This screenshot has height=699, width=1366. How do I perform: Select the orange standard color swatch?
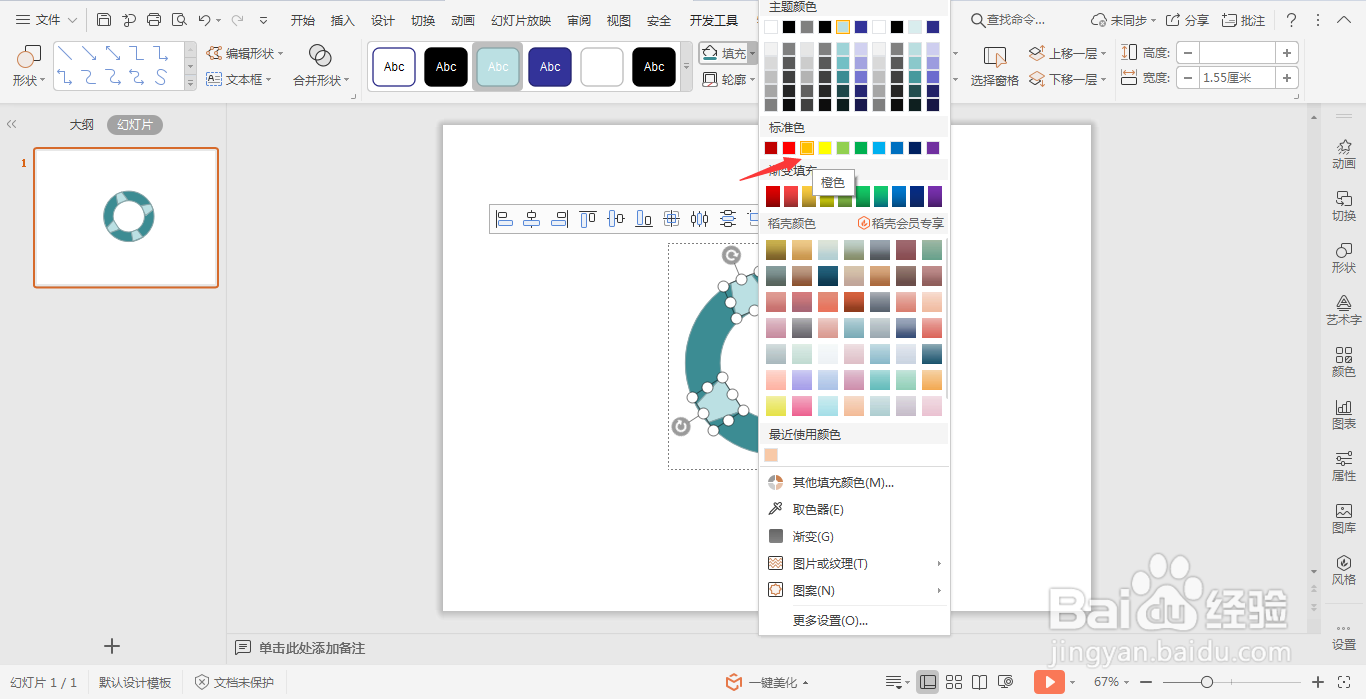(x=807, y=148)
